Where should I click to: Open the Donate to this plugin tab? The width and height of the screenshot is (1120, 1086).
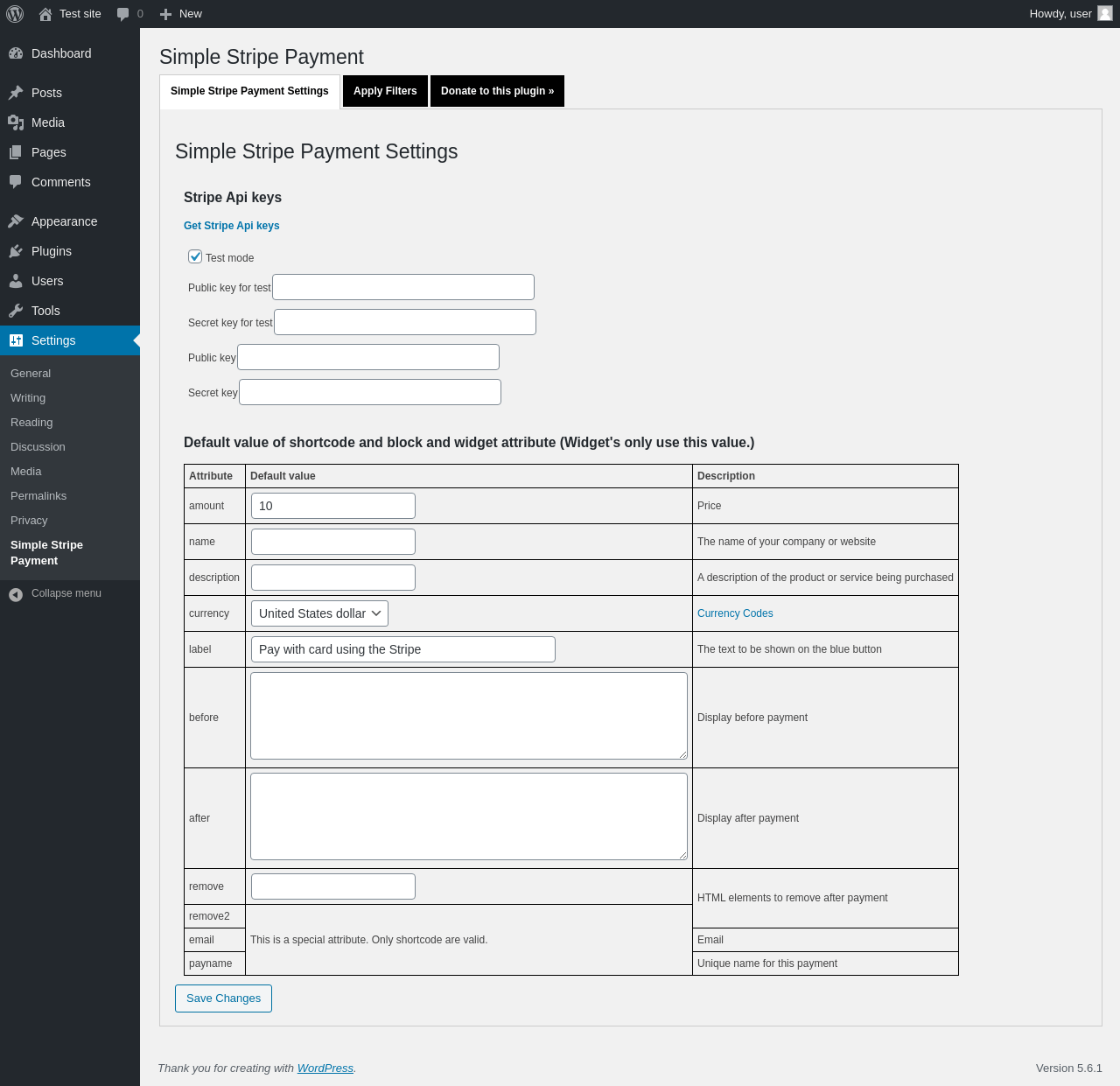coord(497,91)
